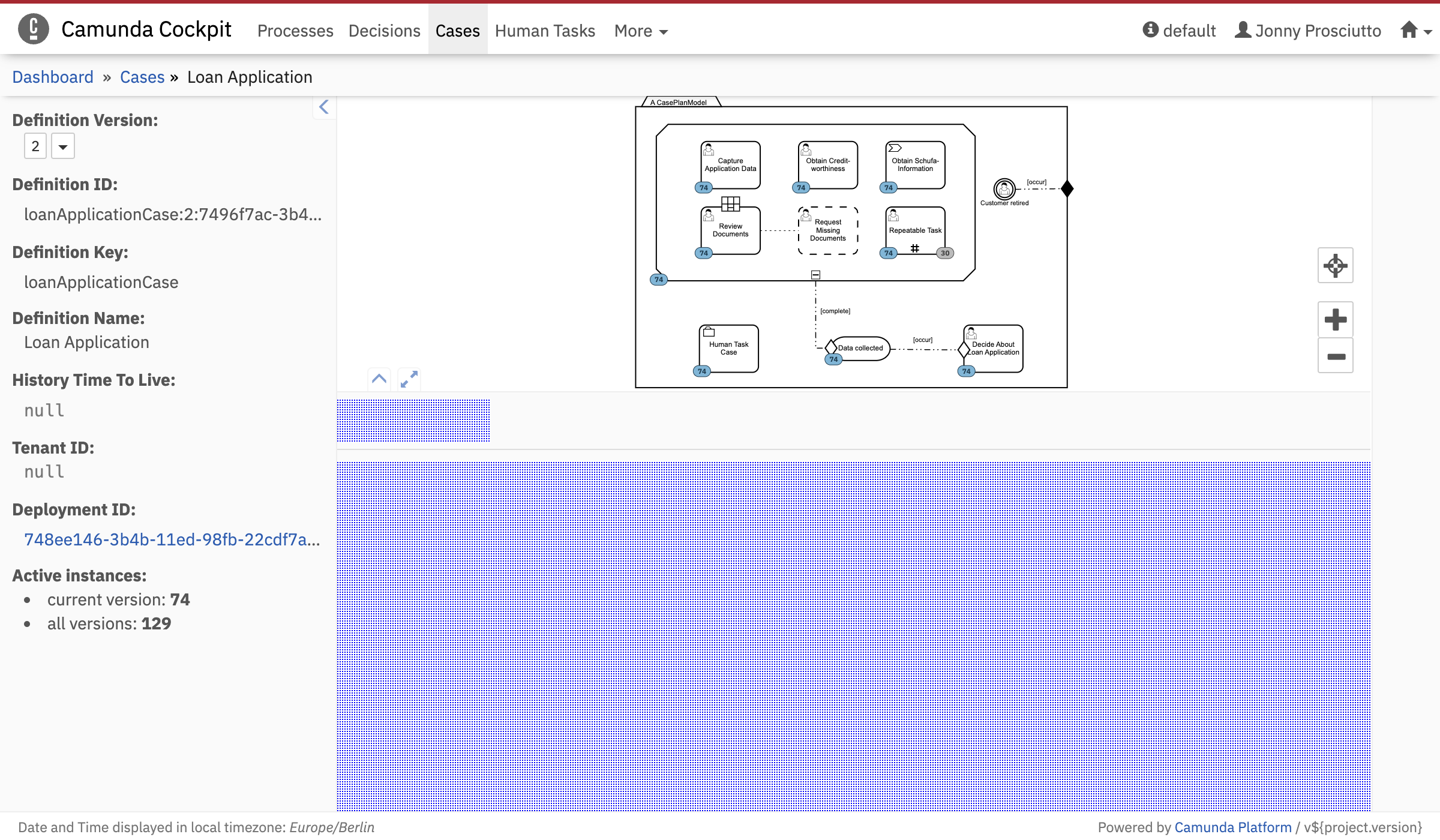Open the Camunda Platform footer link
The height and width of the screenshot is (840, 1440).
click(x=1233, y=827)
